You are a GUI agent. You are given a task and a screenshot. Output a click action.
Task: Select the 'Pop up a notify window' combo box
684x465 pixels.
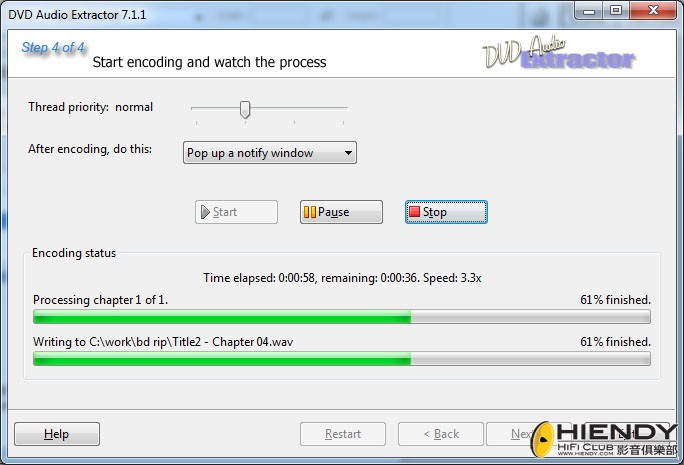coord(270,153)
